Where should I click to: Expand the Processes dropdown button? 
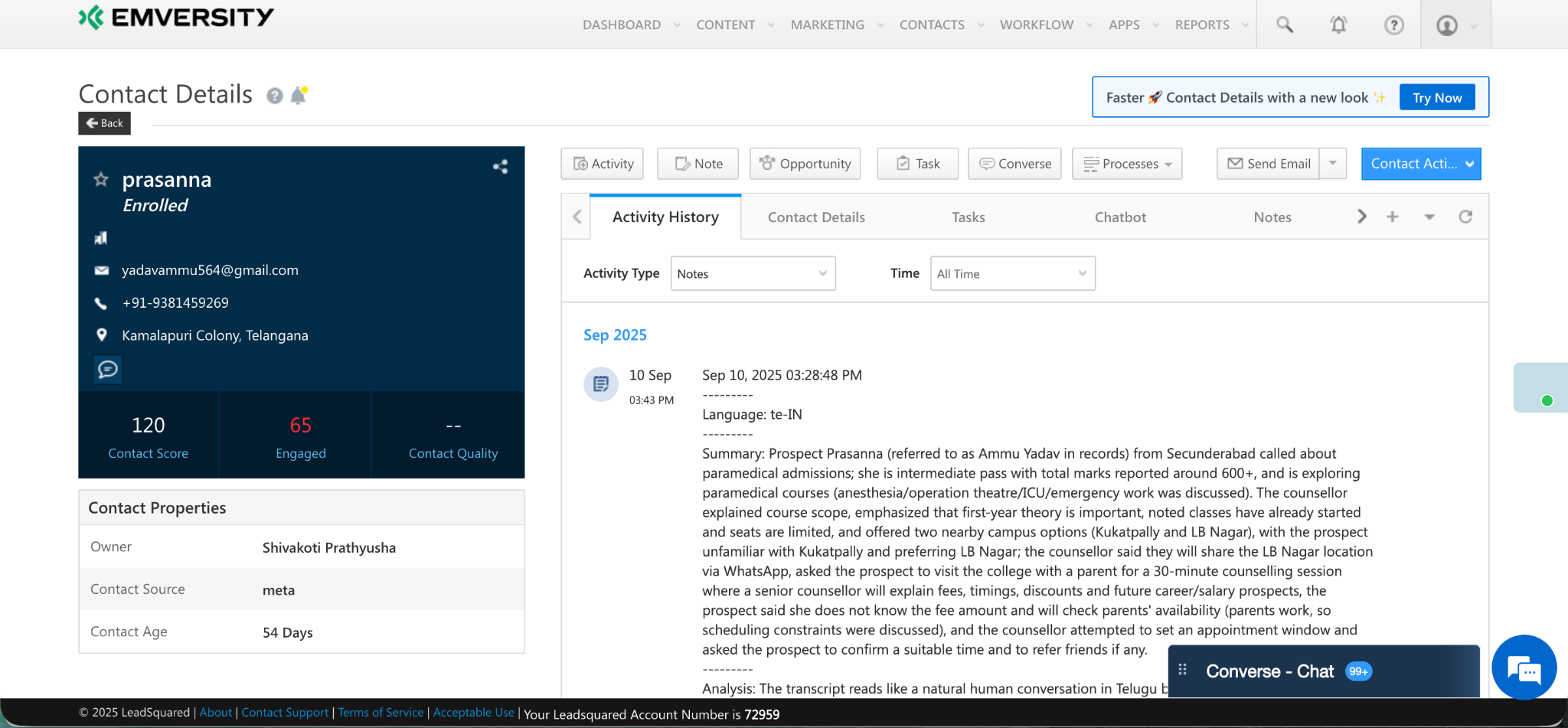tap(1127, 164)
